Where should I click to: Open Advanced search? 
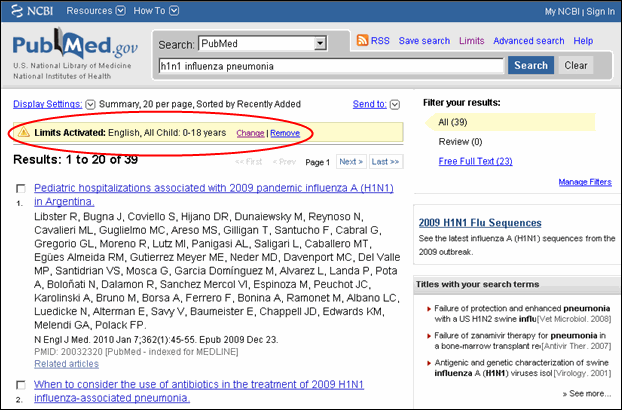coord(528,41)
